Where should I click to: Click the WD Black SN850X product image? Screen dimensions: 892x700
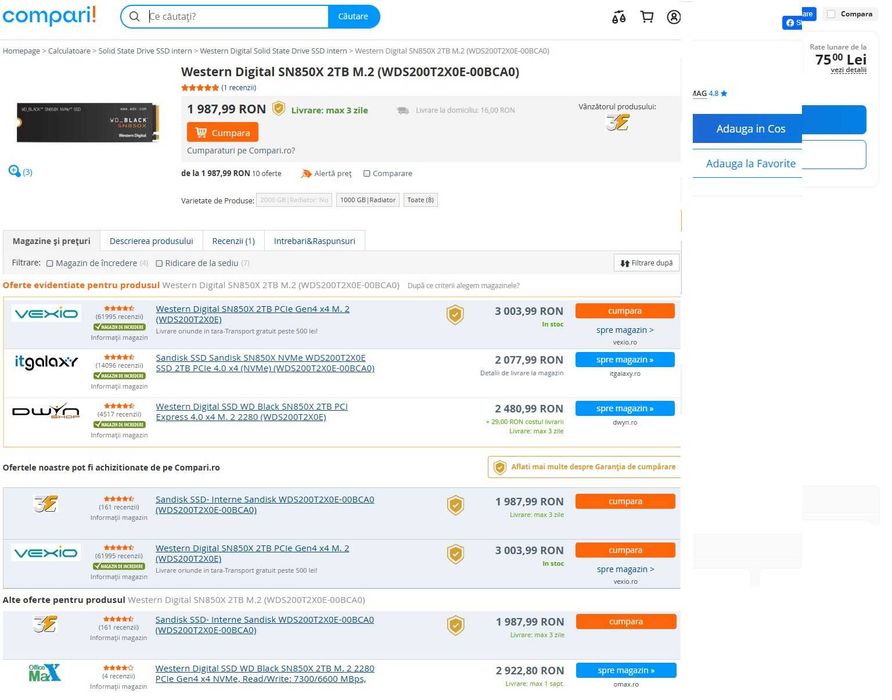tap(88, 122)
